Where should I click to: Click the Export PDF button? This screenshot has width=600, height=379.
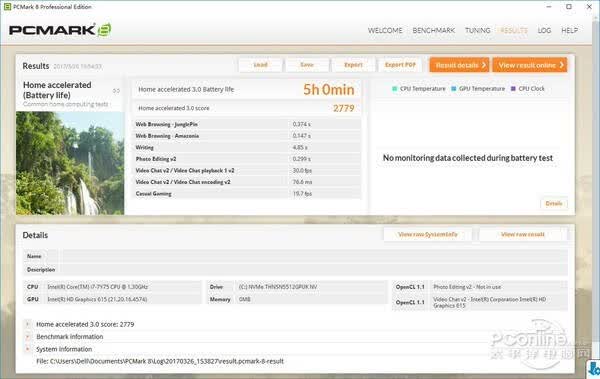400,65
